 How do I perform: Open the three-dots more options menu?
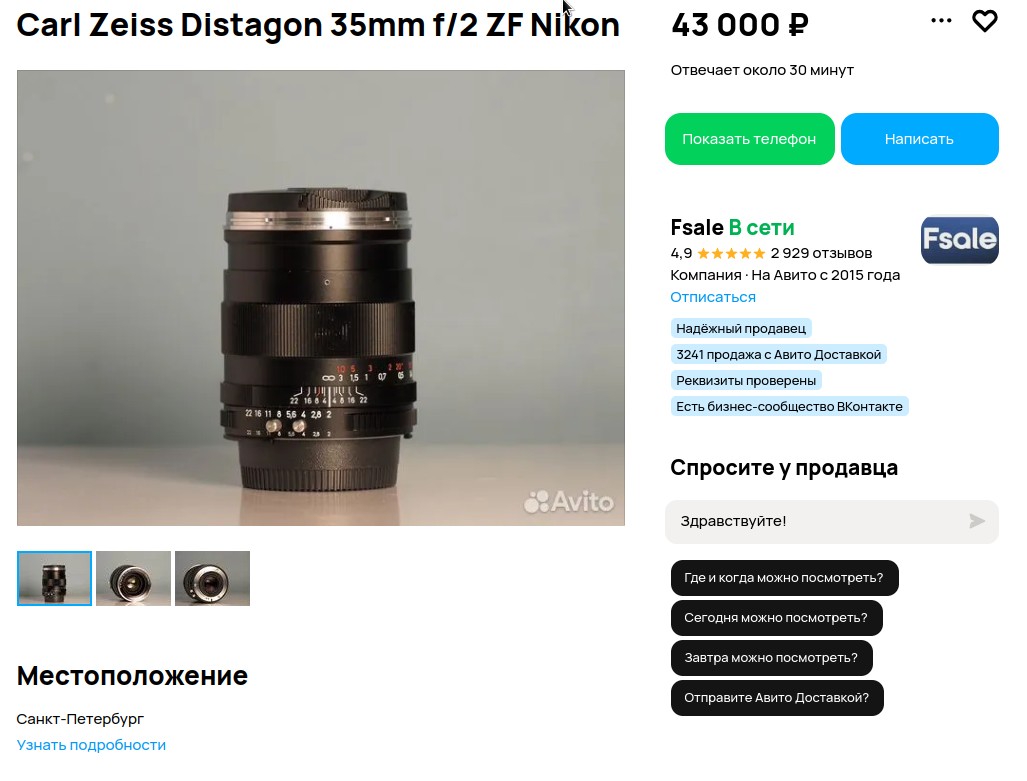[941, 21]
